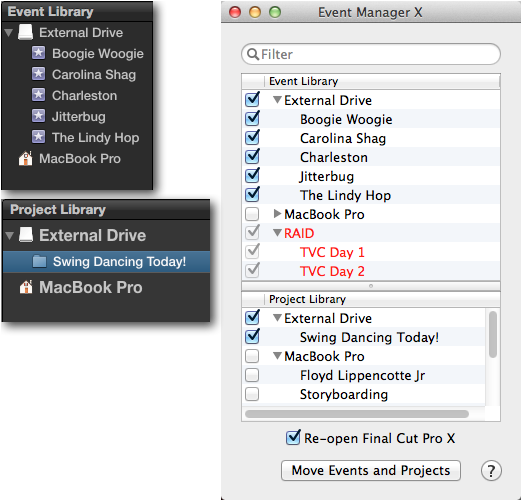The width and height of the screenshot is (521, 500).
Task: Click the Move Events and Projects button
Action: [x=371, y=470]
